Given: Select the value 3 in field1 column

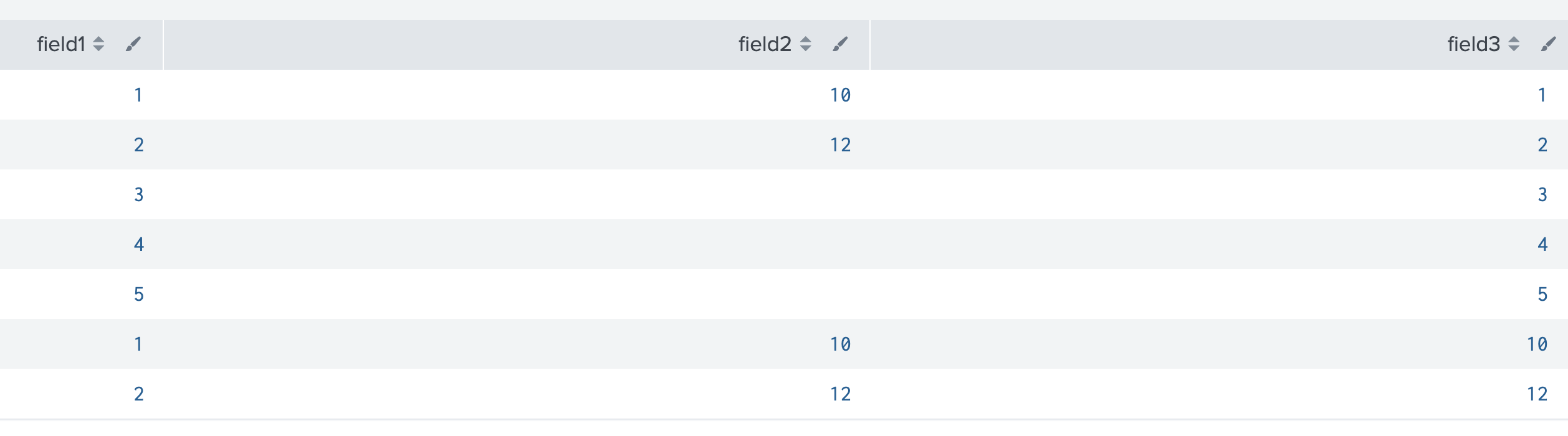Looking at the screenshot, I should coord(139,195).
